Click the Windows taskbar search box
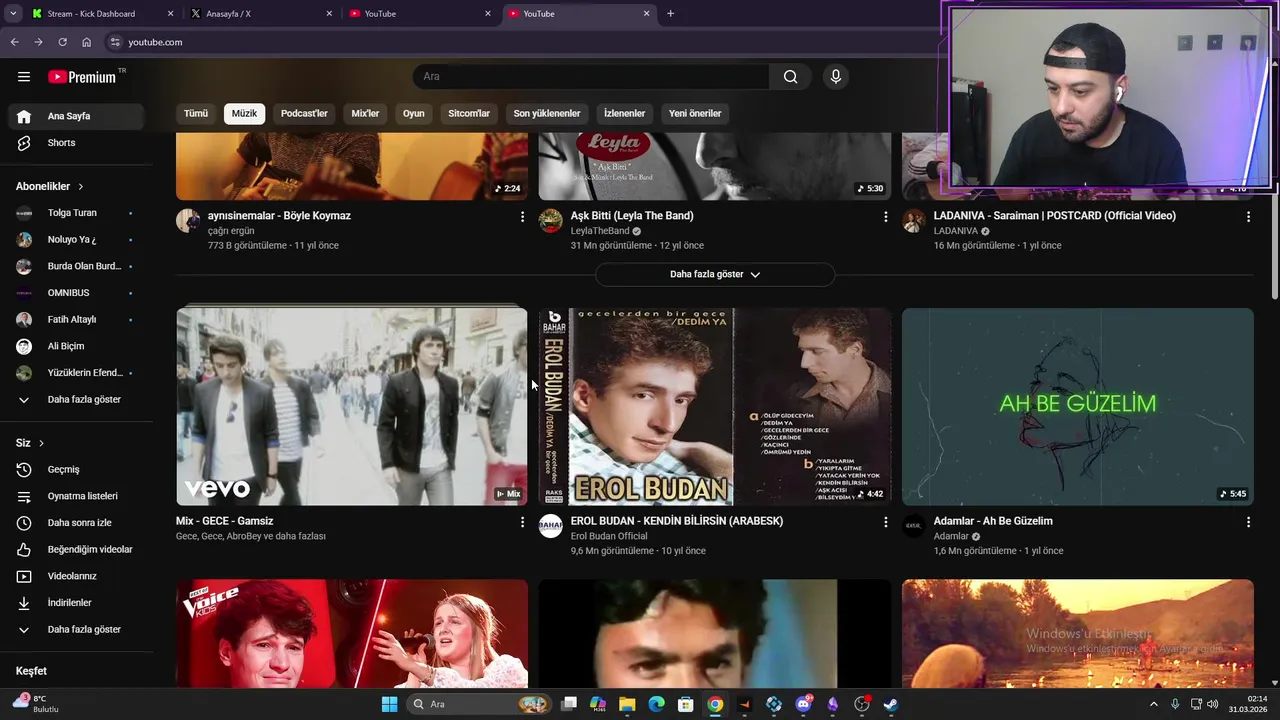 point(480,704)
